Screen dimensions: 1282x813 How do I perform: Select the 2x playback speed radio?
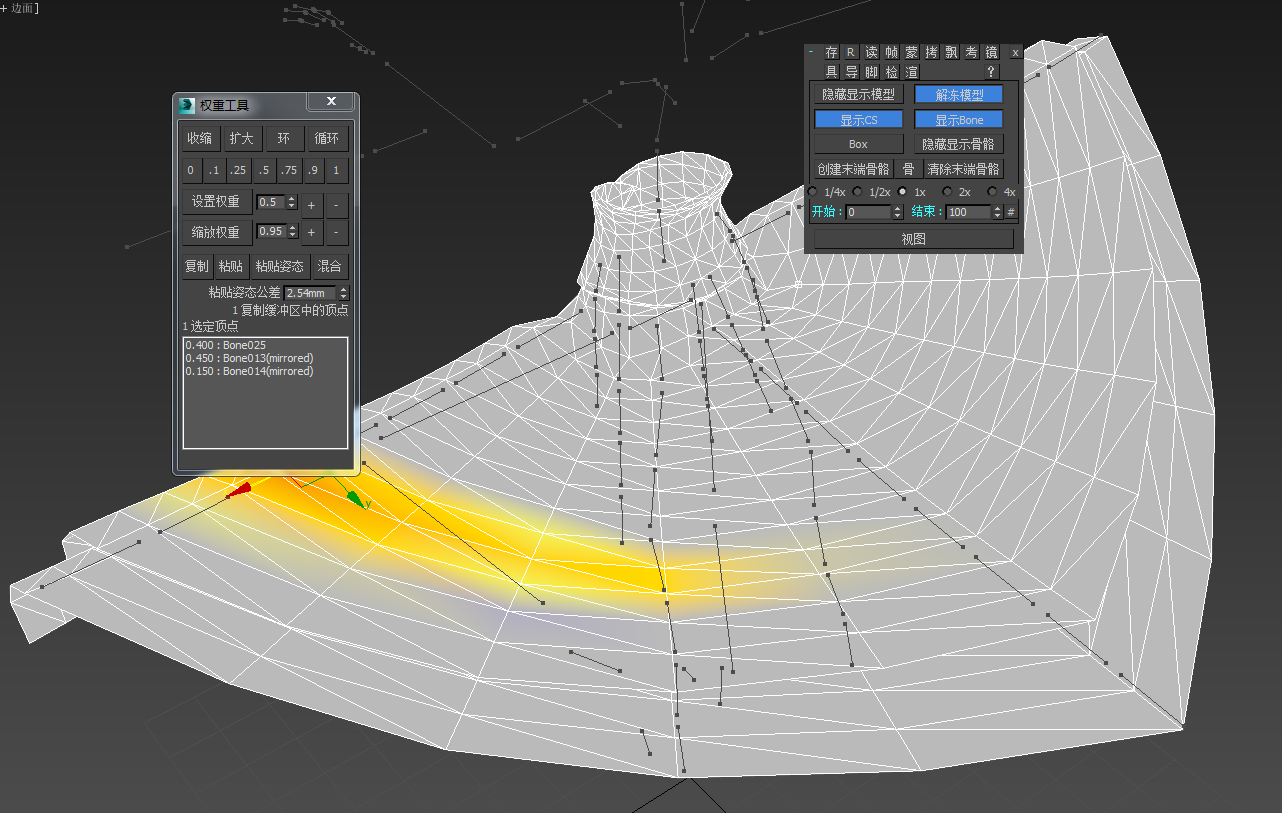[947, 191]
